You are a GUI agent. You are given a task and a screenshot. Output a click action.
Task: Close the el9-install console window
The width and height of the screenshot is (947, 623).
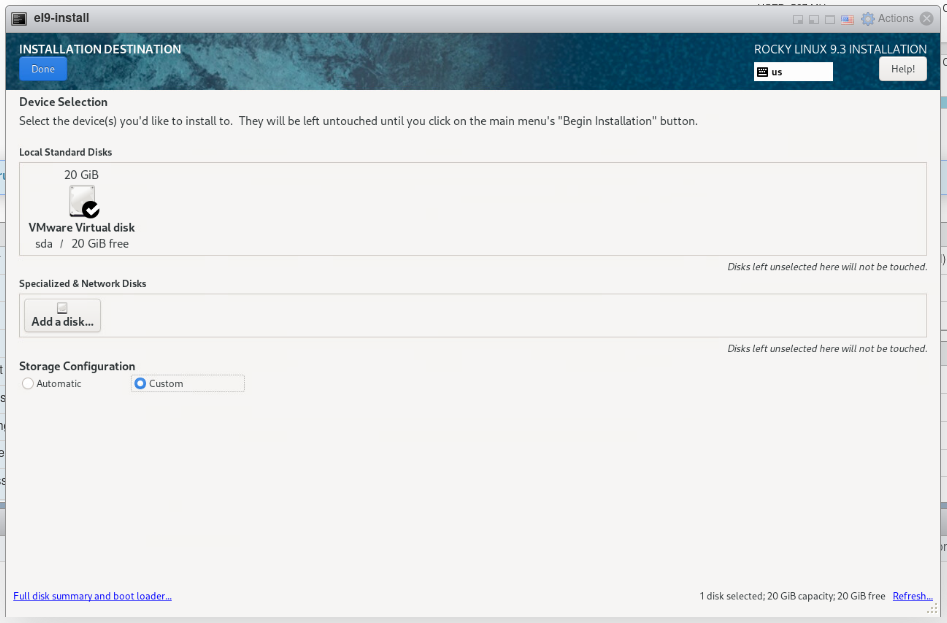pos(926,19)
